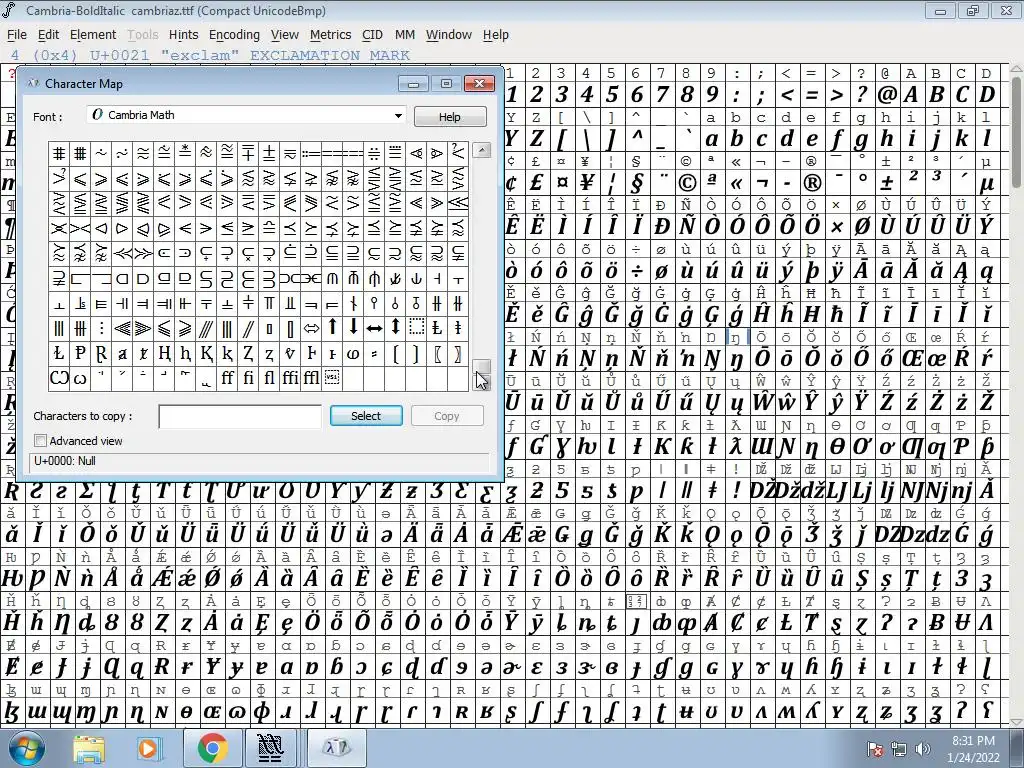The height and width of the screenshot is (768, 1024).
Task: Choose the ff ligature in Character Map
Action: pos(227,378)
